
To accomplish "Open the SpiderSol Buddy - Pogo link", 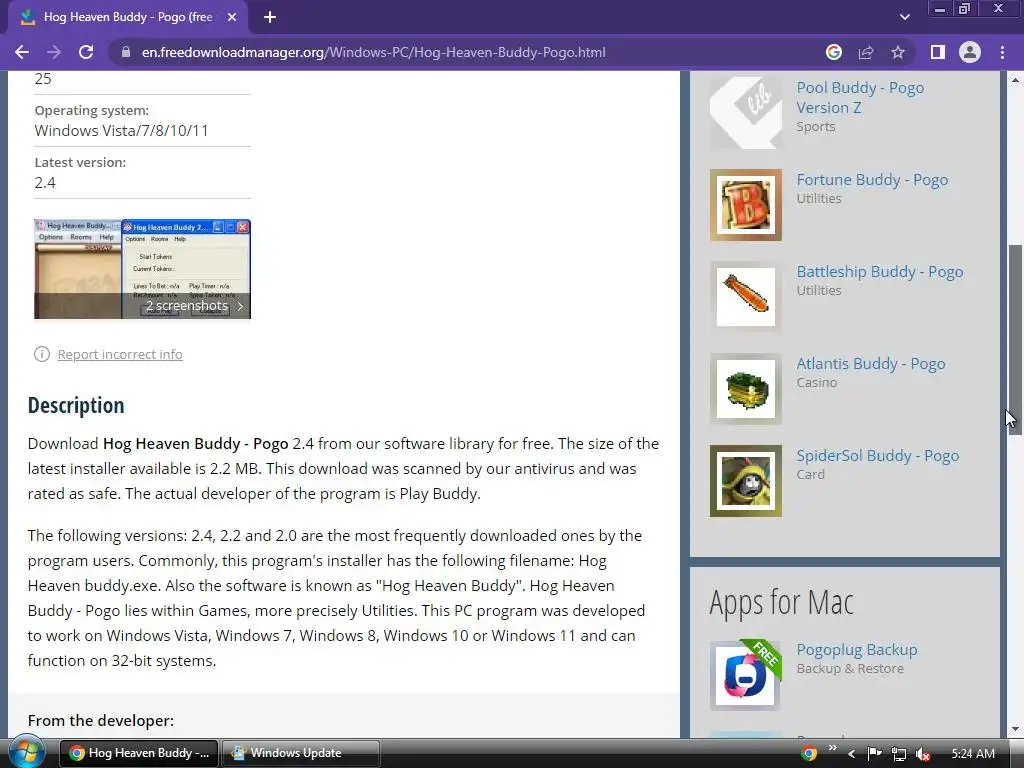I will pyautogui.click(x=877, y=456).
